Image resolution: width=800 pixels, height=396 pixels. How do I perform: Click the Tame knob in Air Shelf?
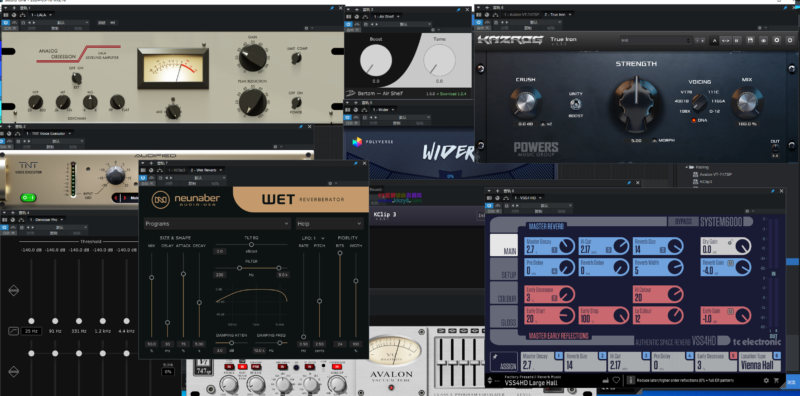(439, 60)
